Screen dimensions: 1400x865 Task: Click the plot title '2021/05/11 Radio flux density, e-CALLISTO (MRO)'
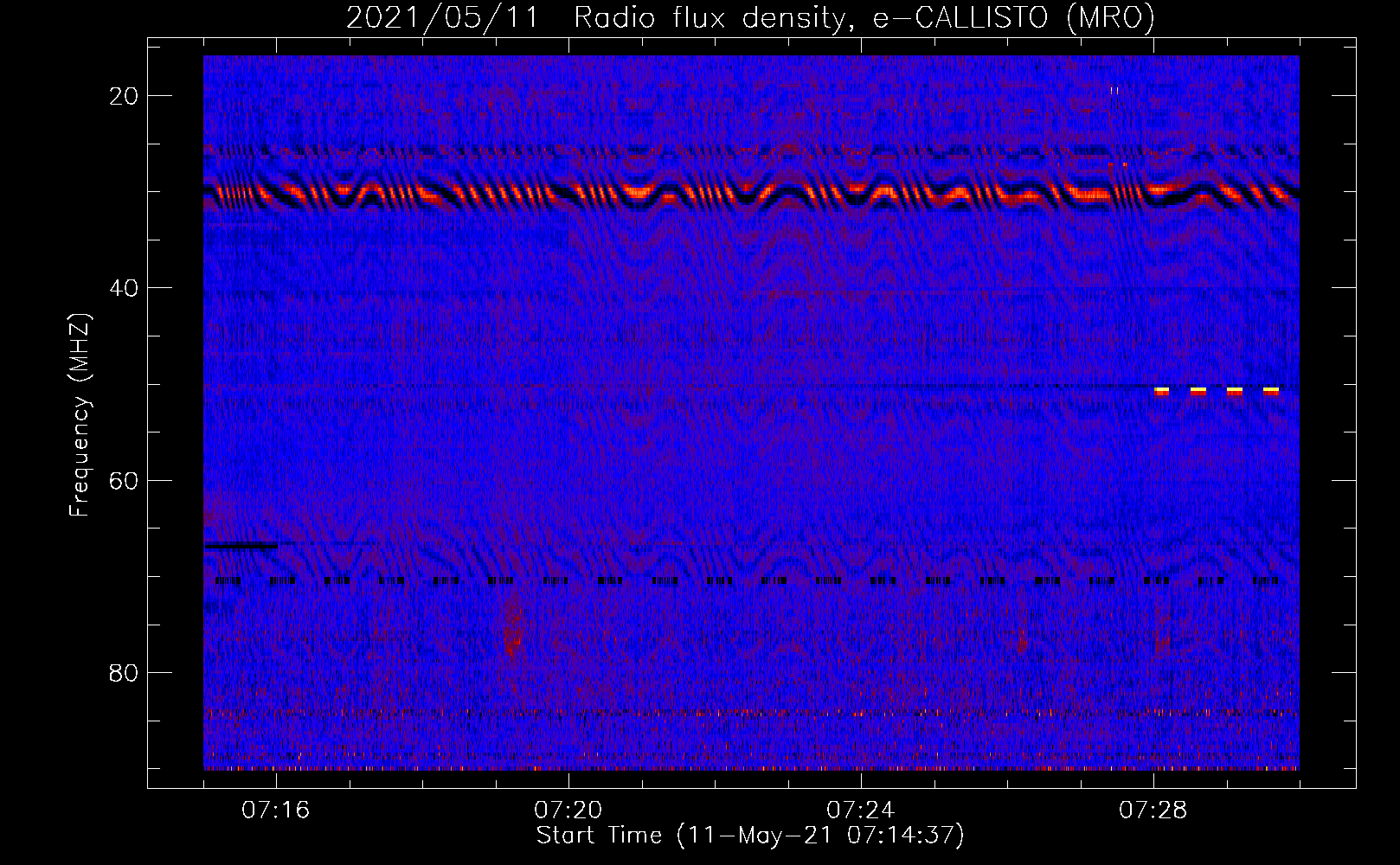pos(750,18)
